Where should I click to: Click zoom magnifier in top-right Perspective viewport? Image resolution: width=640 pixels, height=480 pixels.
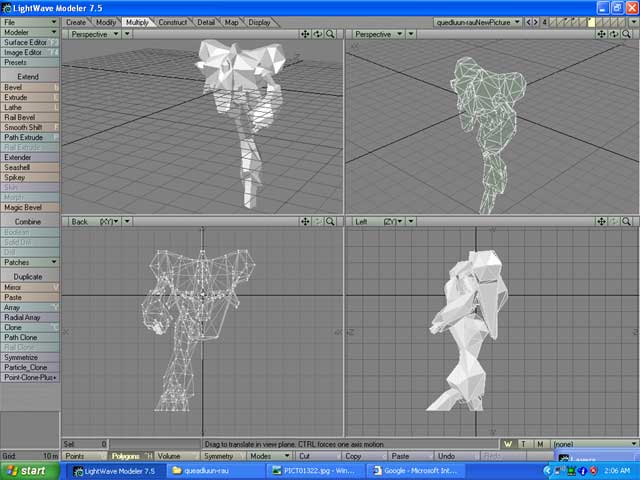[x=627, y=34]
